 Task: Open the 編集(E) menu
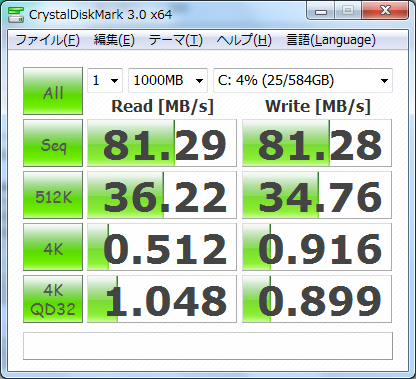tap(114, 40)
